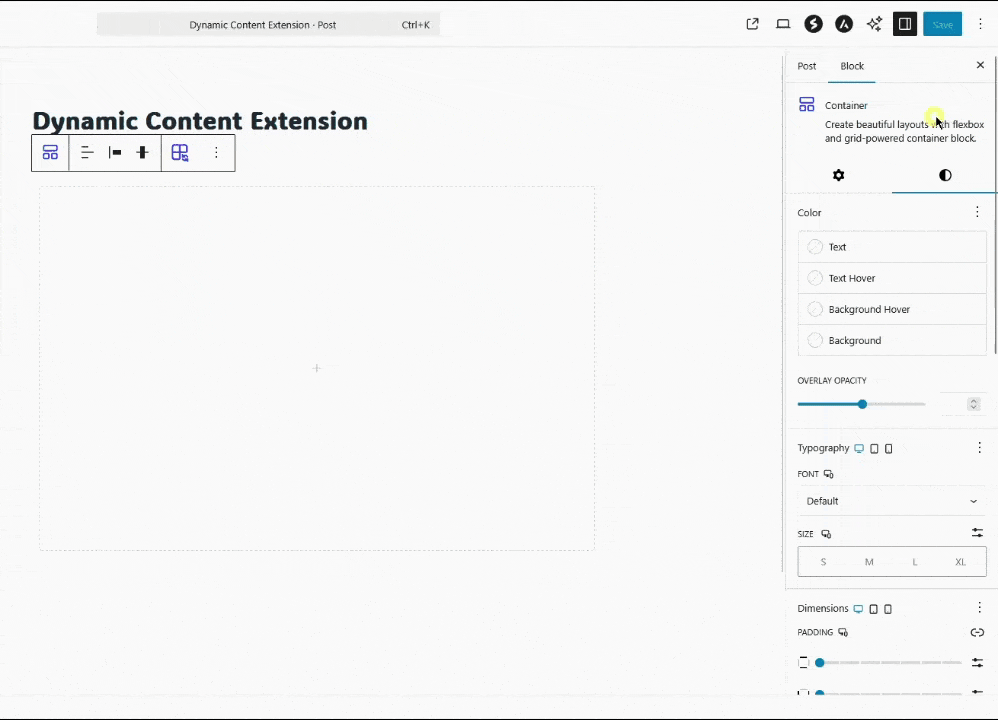Viewport: 998px width, 720px height.
Task: Click the padding link sides icon
Action: coord(977,632)
